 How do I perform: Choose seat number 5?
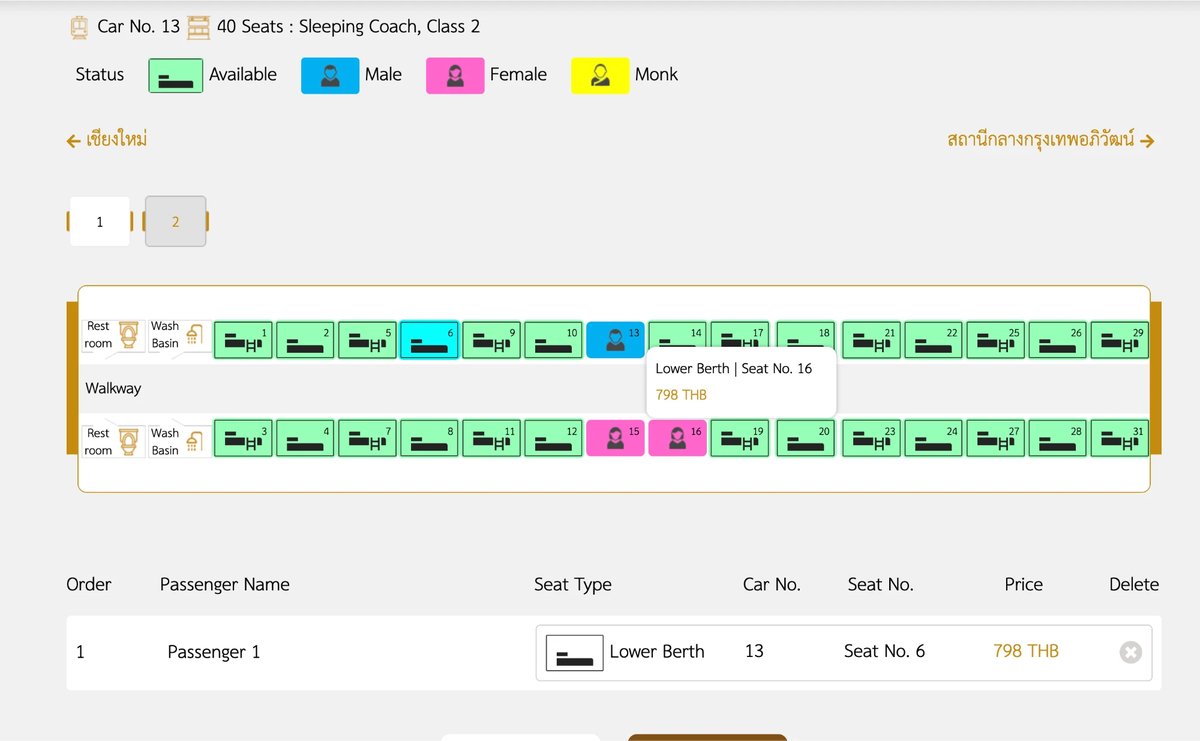(x=367, y=340)
